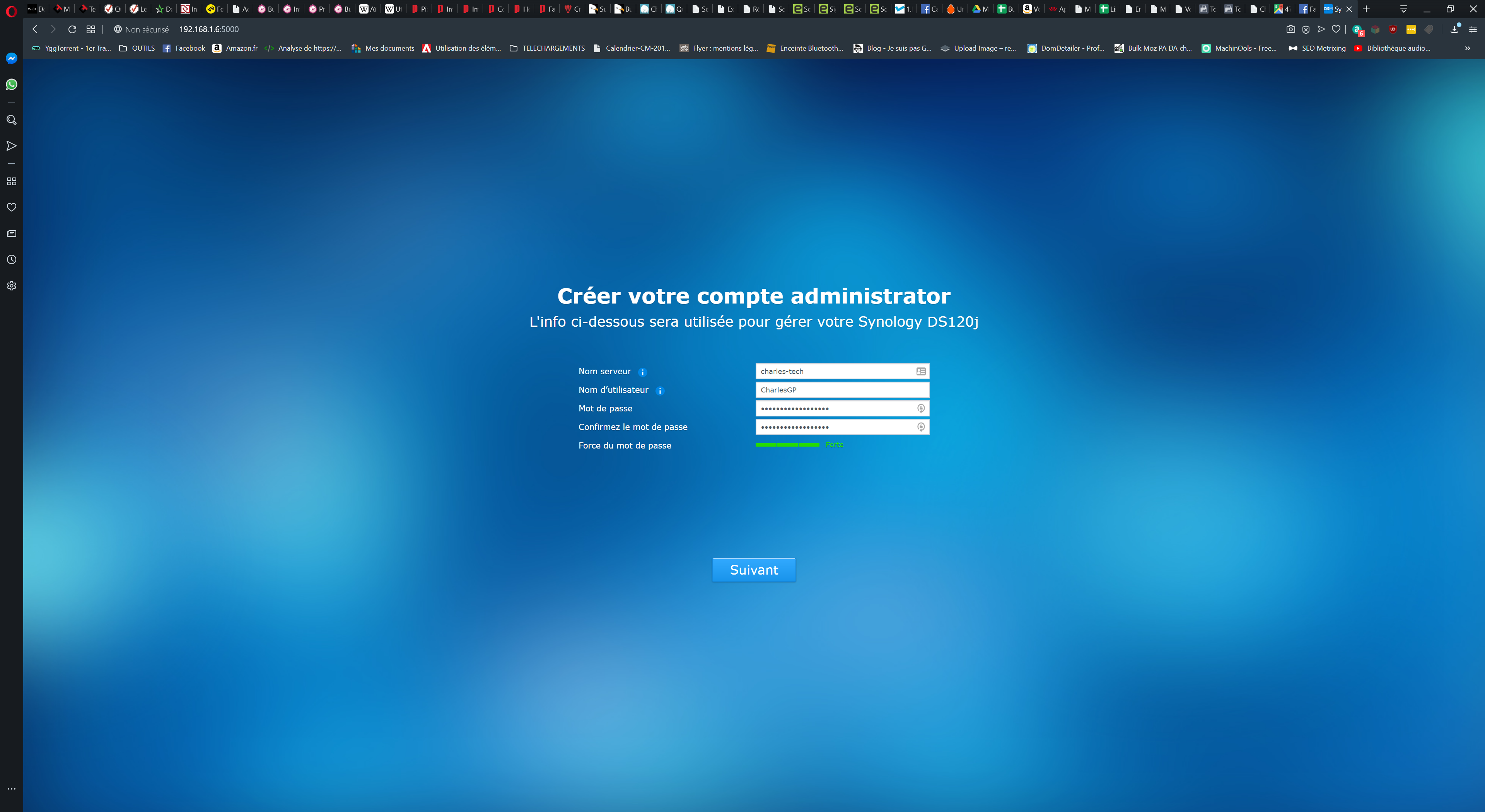Open WhatsApp in the Opera sidebar
The width and height of the screenshot is (1485, 812).
(12, 85)
